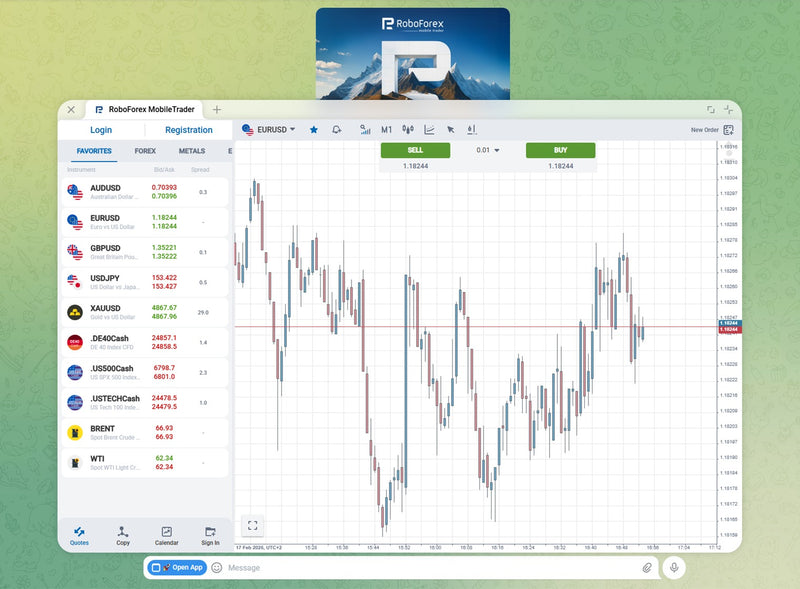Attach a file with the paperclip icon
This screenshot has height=589, width=800.
coord(647,568)
